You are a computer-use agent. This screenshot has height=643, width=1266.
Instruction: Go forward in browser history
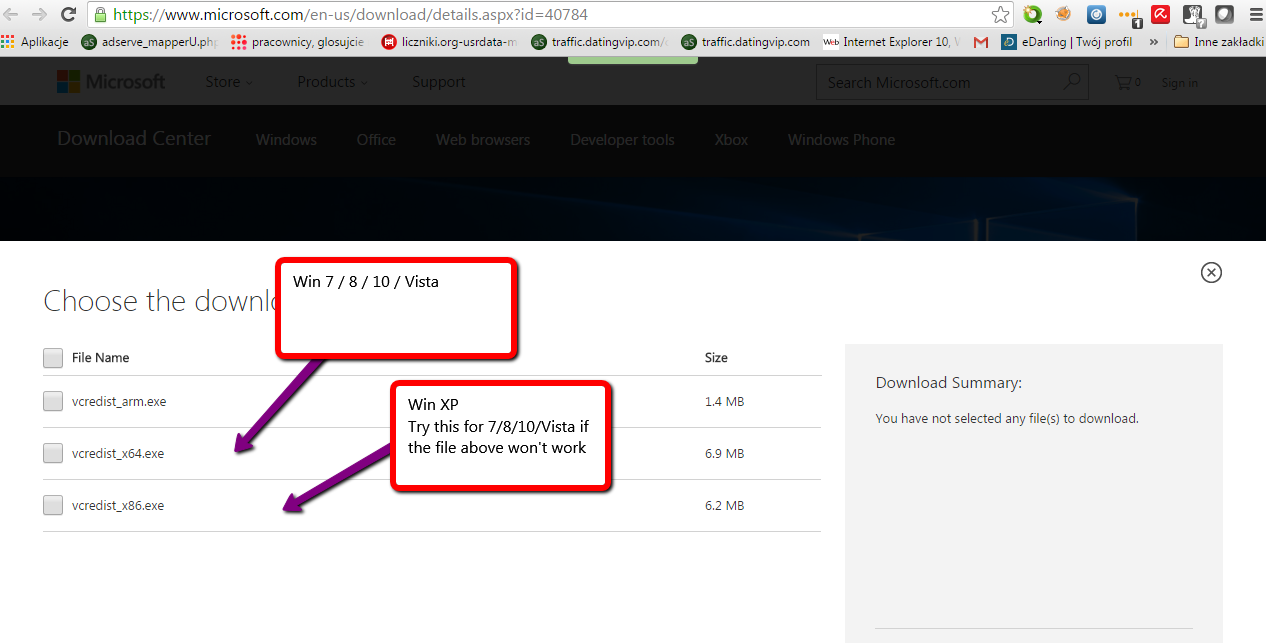click(x=39, y=14)
